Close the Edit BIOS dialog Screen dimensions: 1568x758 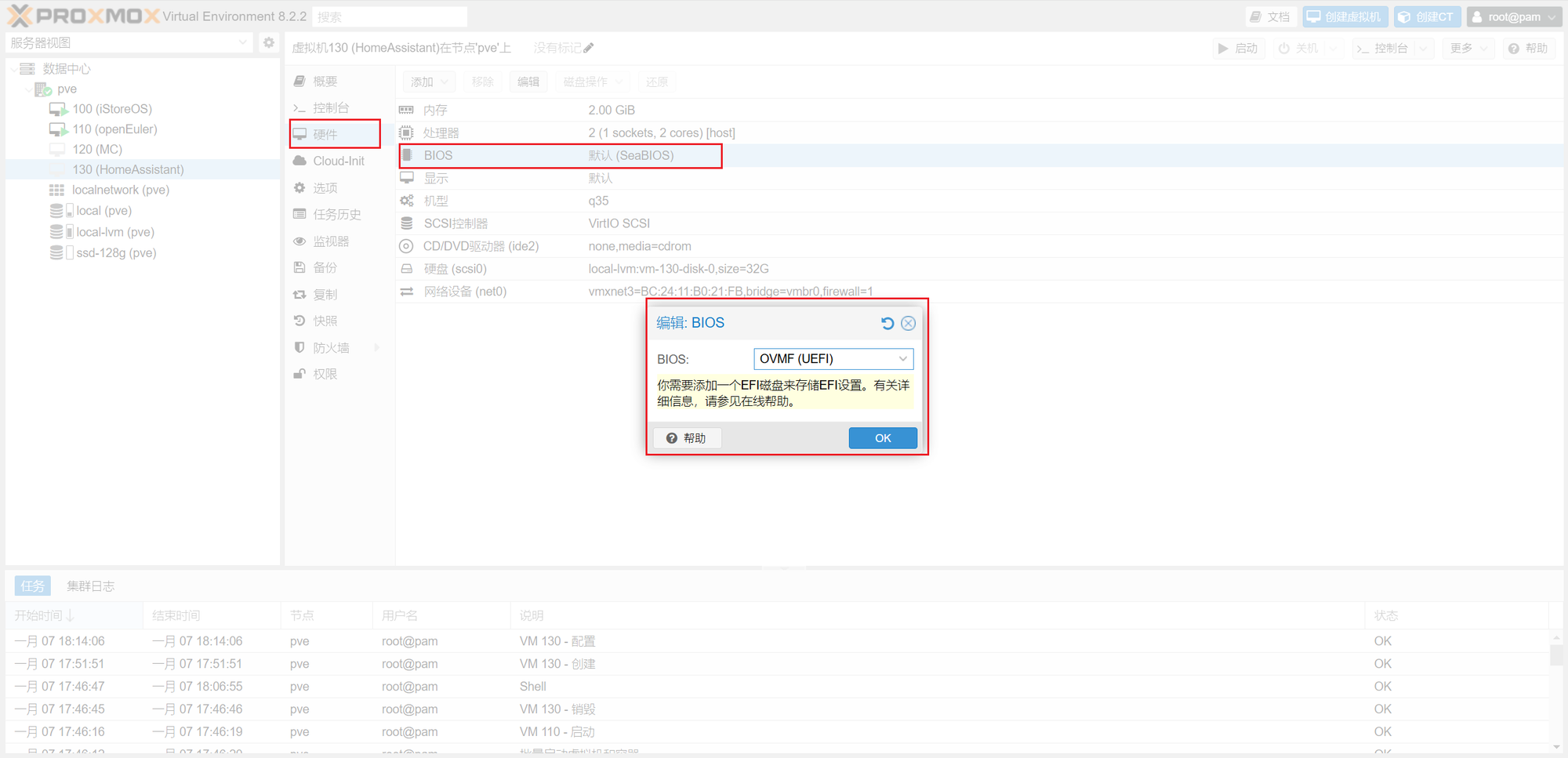[x=908, y=323]
